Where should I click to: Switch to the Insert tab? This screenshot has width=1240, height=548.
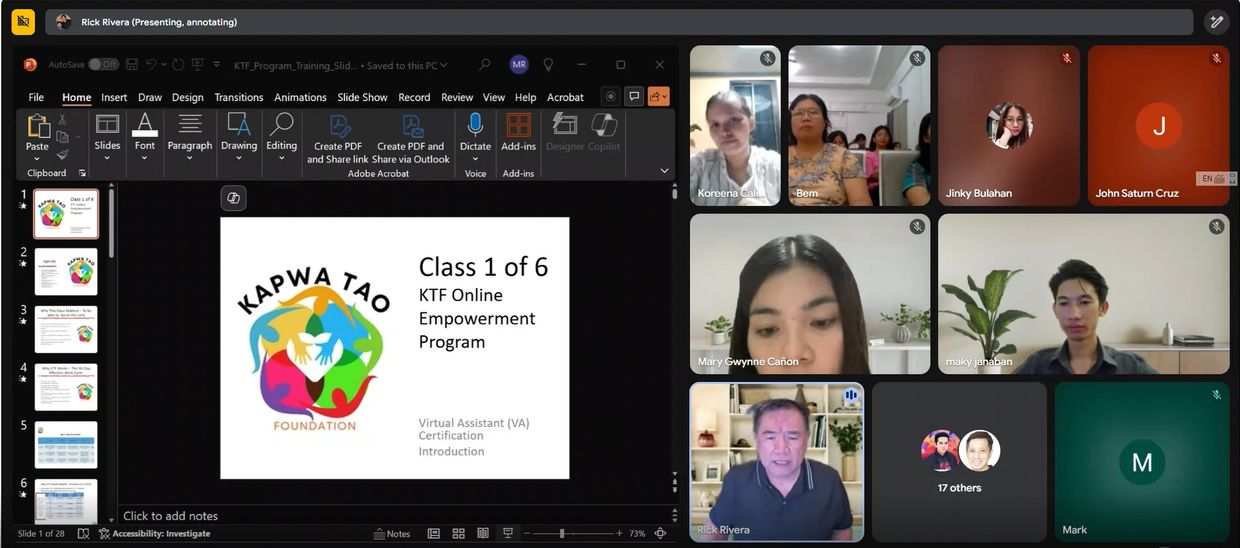[x=114, y=97]
